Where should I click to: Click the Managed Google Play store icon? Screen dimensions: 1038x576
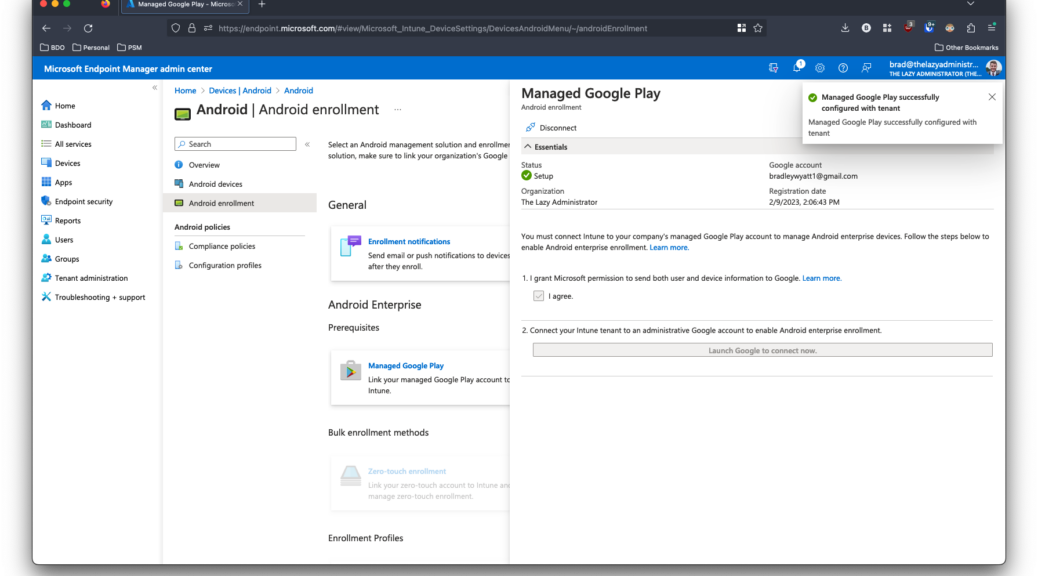click(x=350, y=371)
